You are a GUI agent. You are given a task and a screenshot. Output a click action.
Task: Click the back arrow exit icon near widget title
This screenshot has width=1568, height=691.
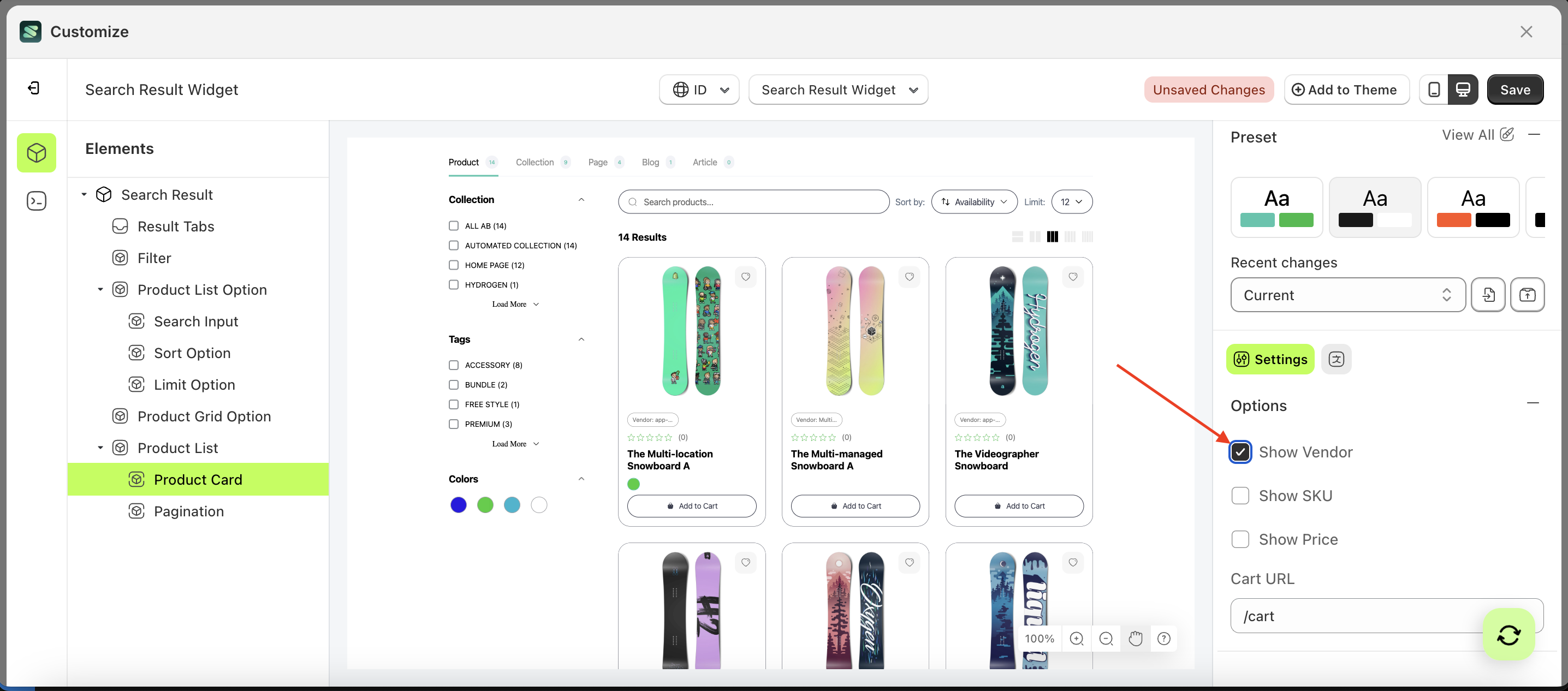click(34, 88)
